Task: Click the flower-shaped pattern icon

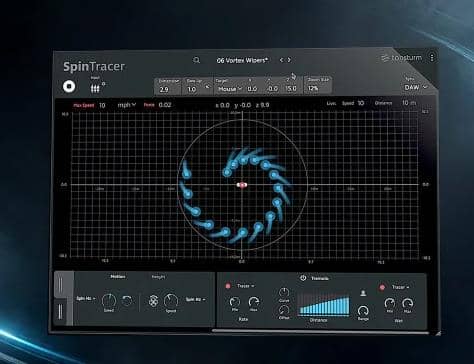Action: (x=153, y=301)
